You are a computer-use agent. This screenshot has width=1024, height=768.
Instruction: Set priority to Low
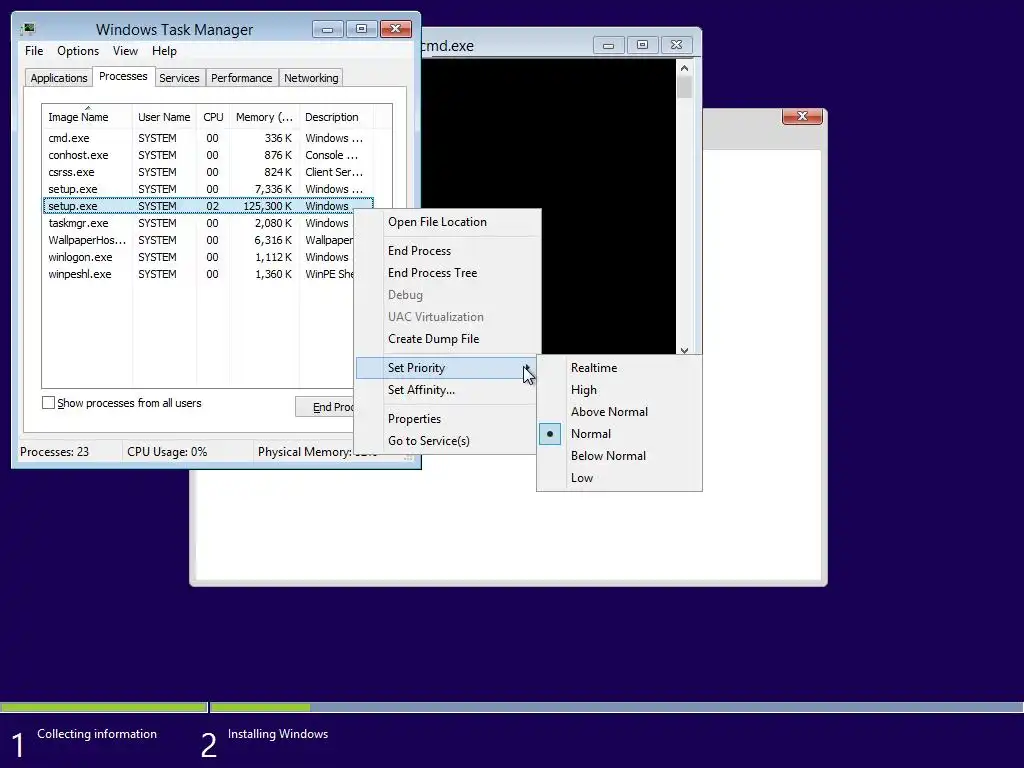(x=581, y=478)
